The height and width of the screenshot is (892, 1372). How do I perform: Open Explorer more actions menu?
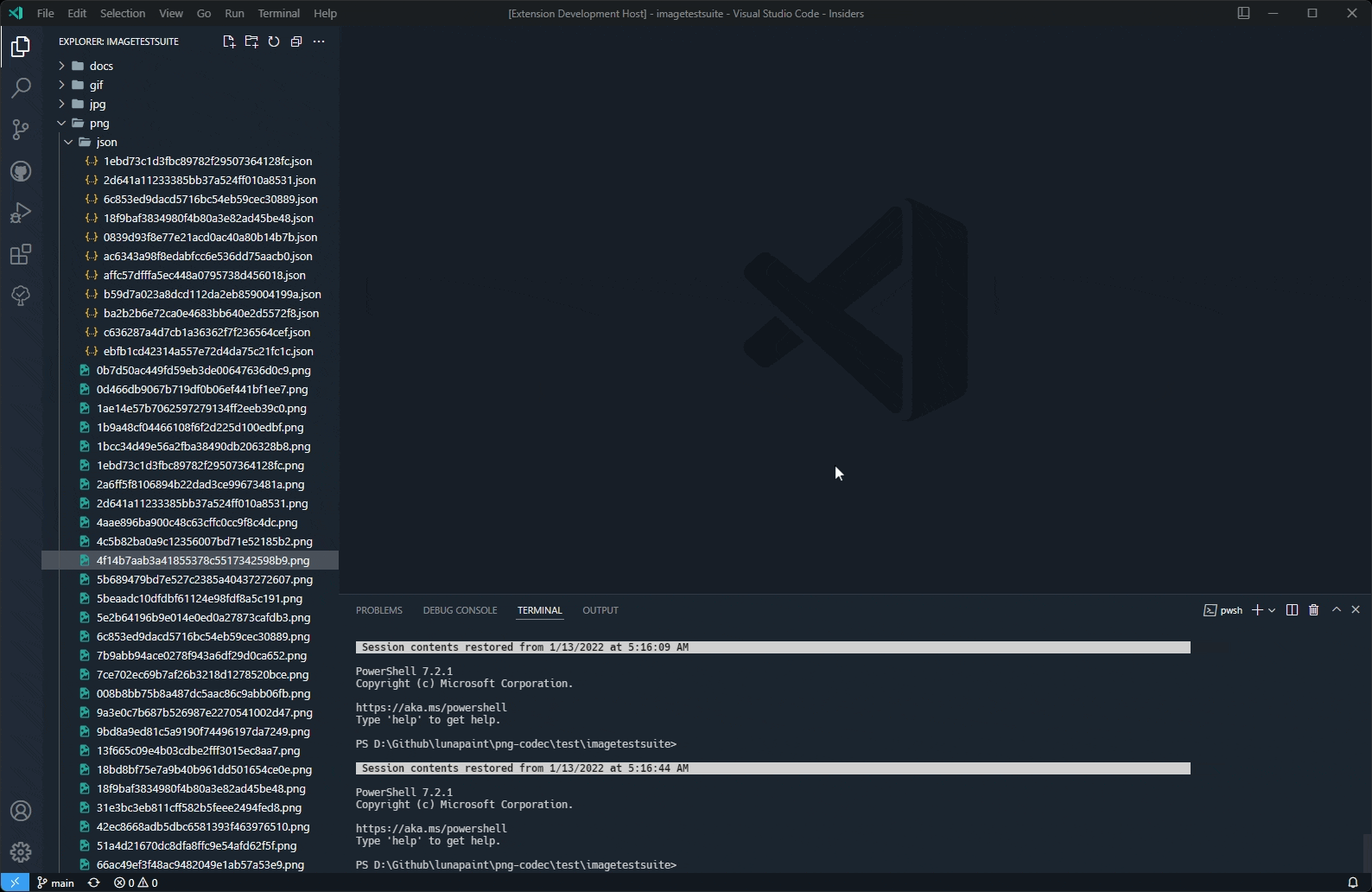coord(319,41)
